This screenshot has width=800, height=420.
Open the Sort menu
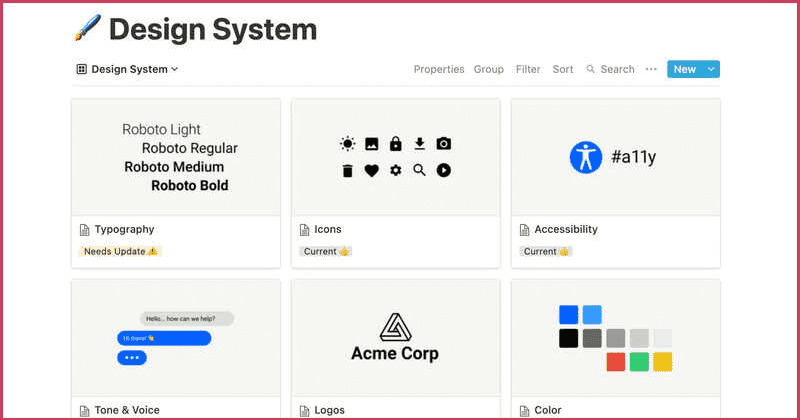point(563,69)
